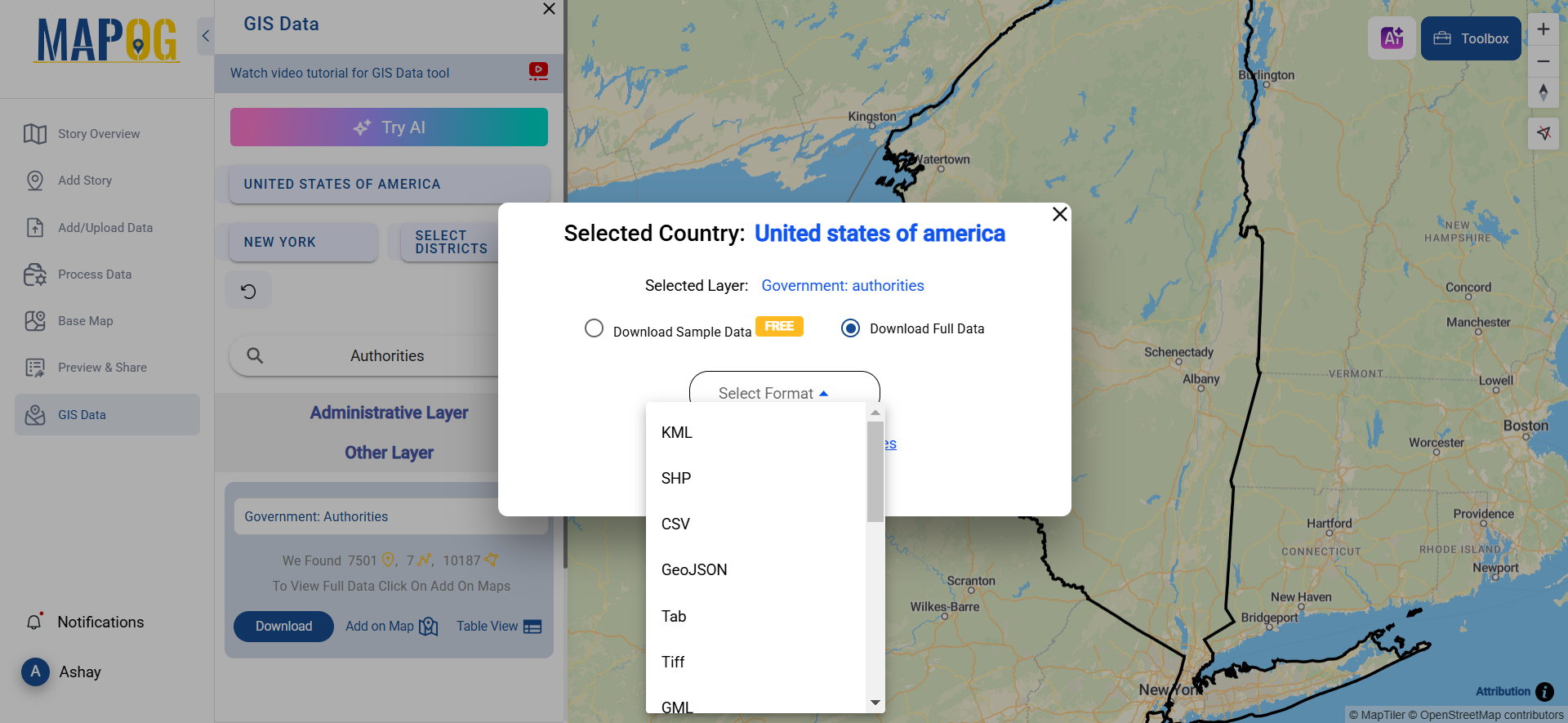Click the Add on Map icon
The height and width of the screenshot is (723, 1568).
tap(428, 626)
